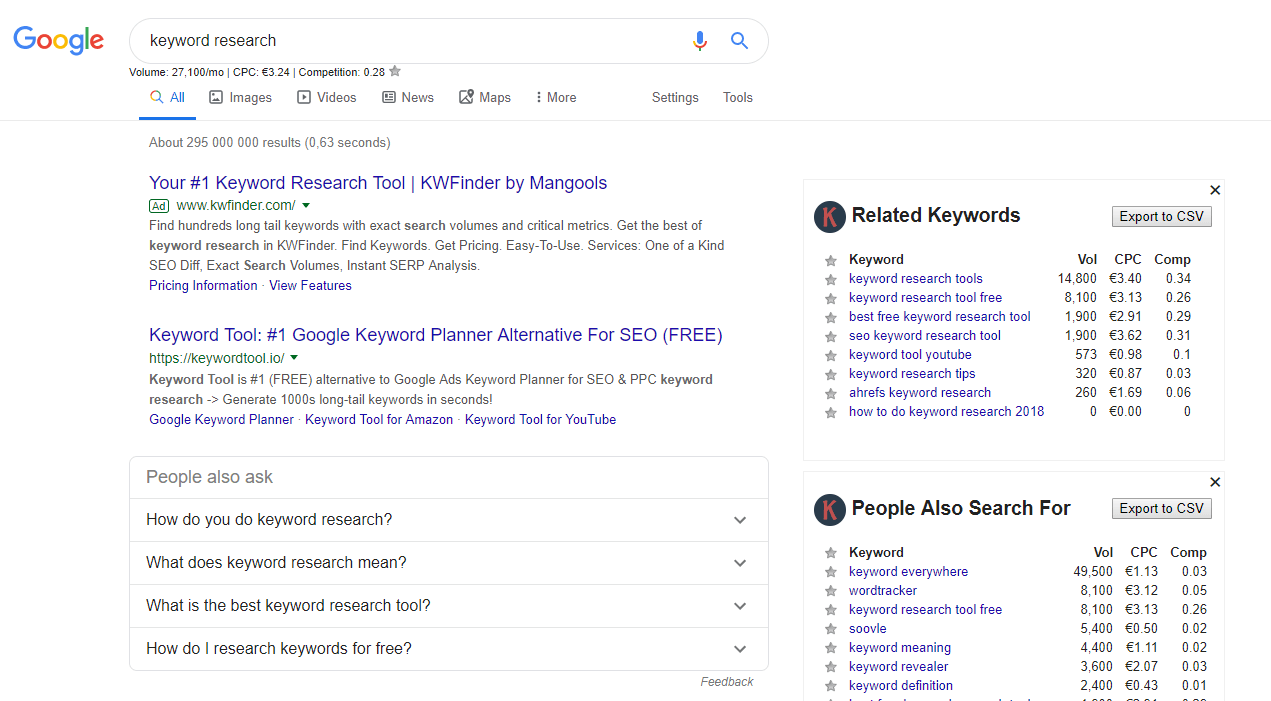
Task: Open the Google Keyword Planner sitelink
Action: 222,420
